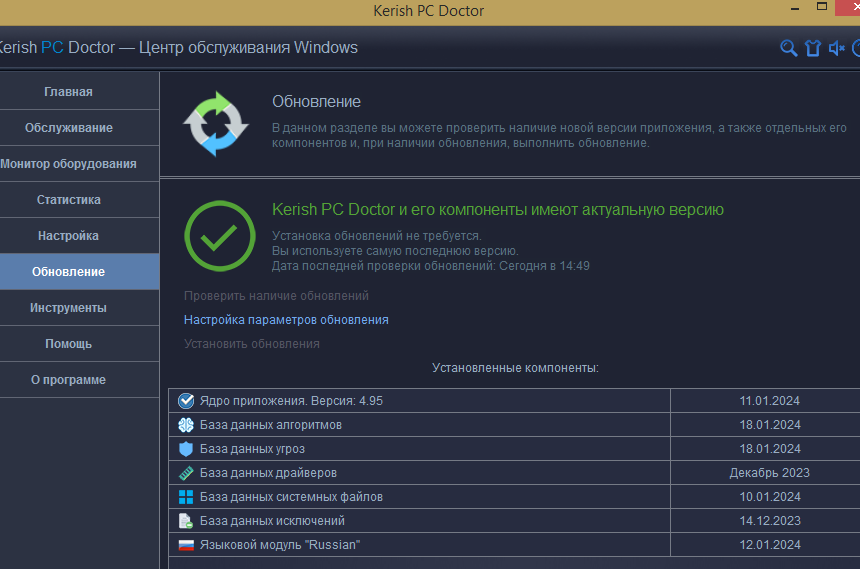Open the Помощь section
Screen dimensions: 860x569
[x=80, y=344]
